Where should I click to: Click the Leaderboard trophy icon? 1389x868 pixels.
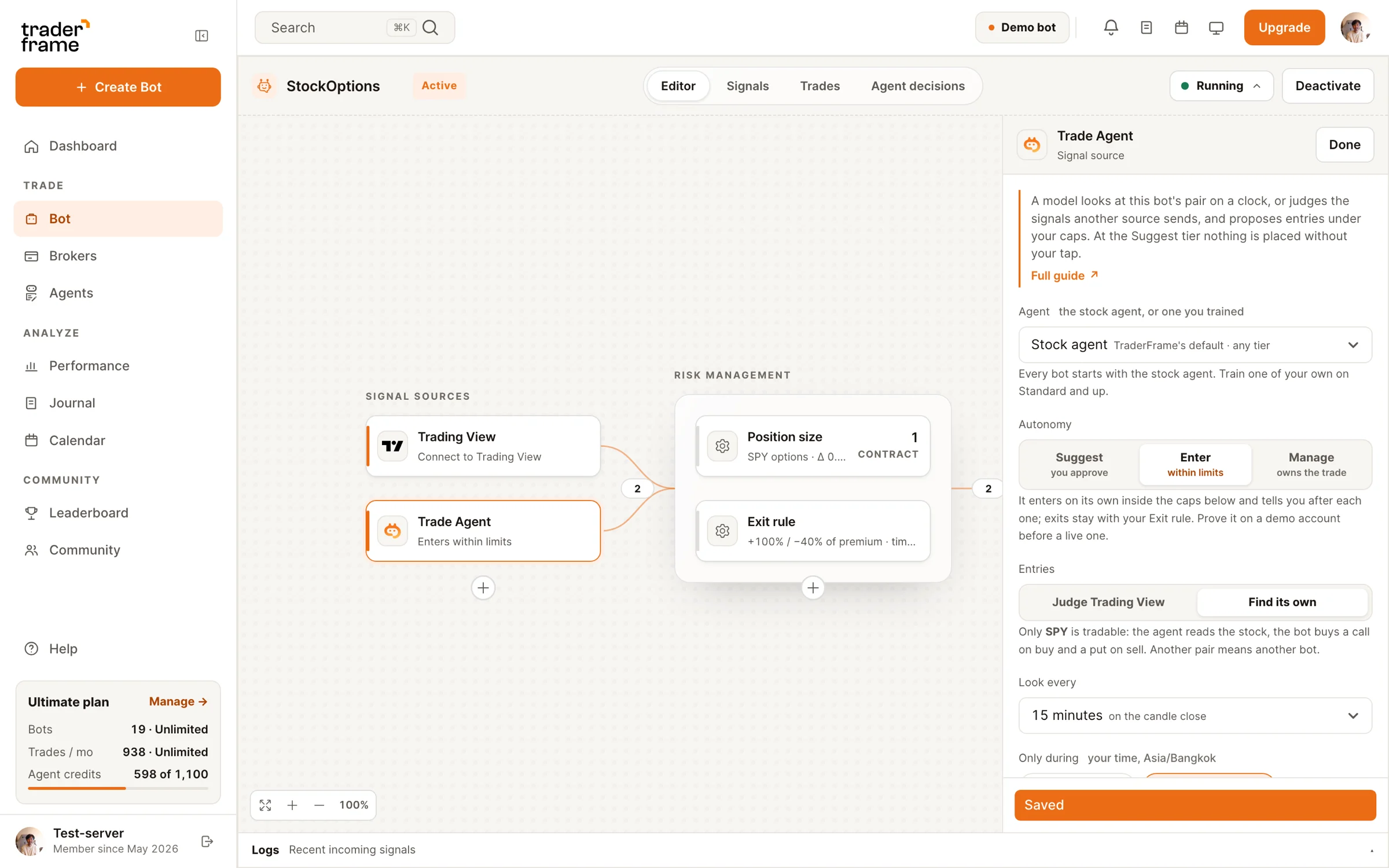pyautogui.click(x=31, y=513)
